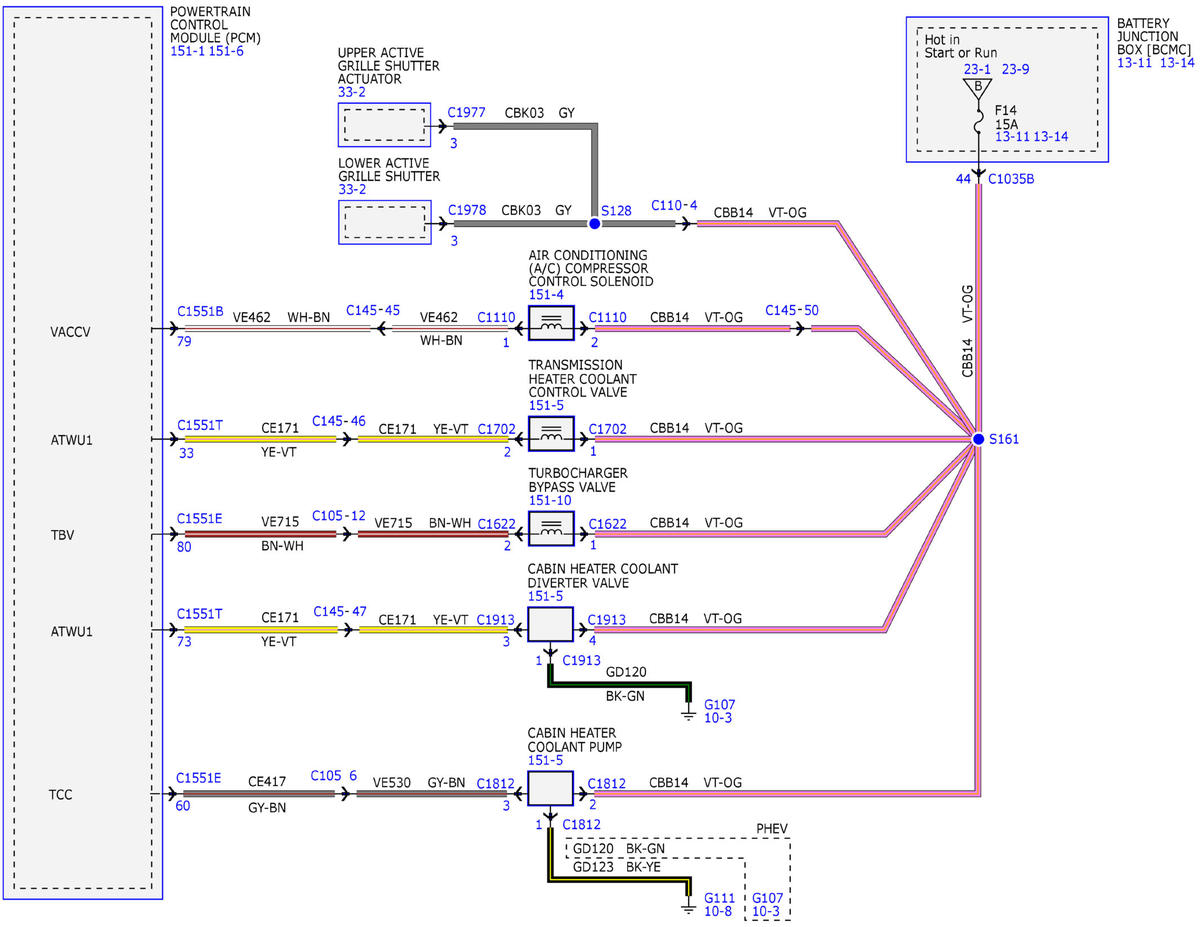This screenshot has width=1200, height=927.
Task: Open the S128 splice link
Action: (x=616, y=211)
